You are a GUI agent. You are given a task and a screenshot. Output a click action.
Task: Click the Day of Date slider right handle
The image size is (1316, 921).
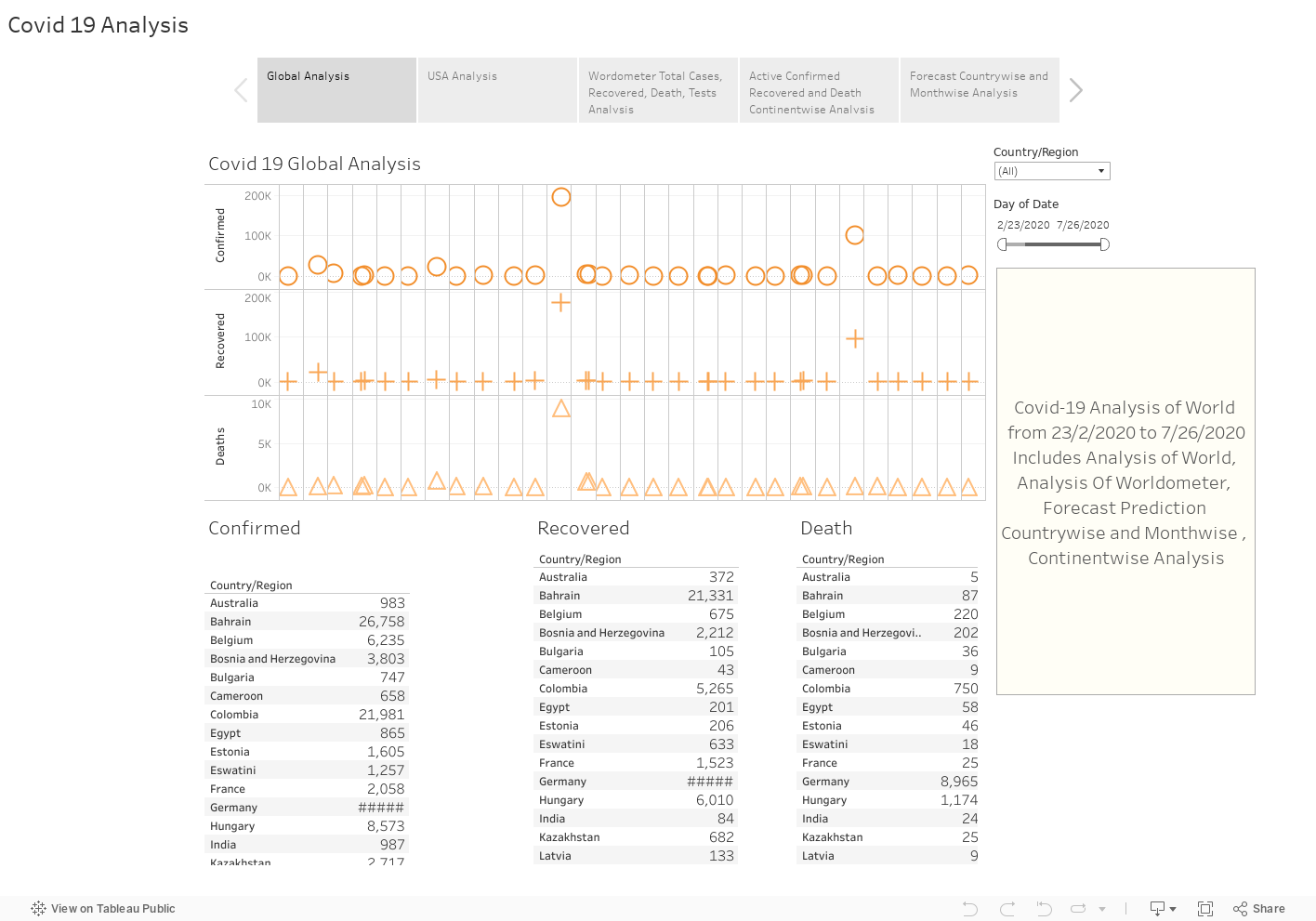coord(1104,244)
